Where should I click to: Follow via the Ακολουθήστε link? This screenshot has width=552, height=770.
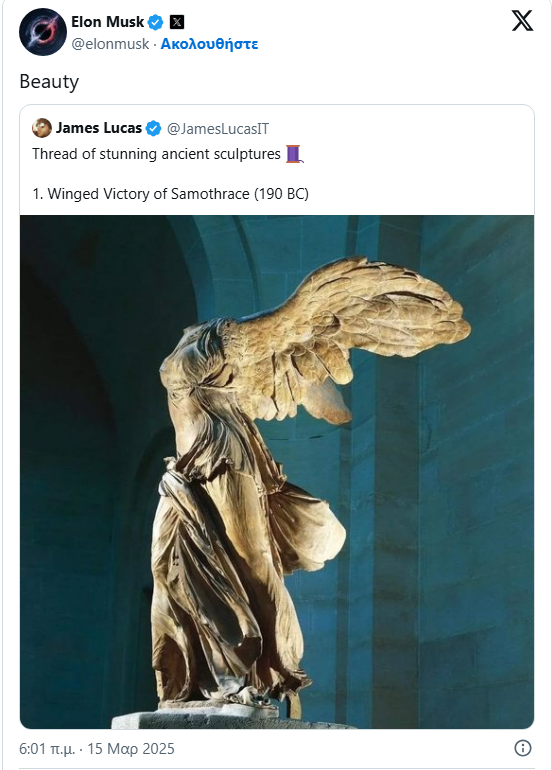coord(209,44)
